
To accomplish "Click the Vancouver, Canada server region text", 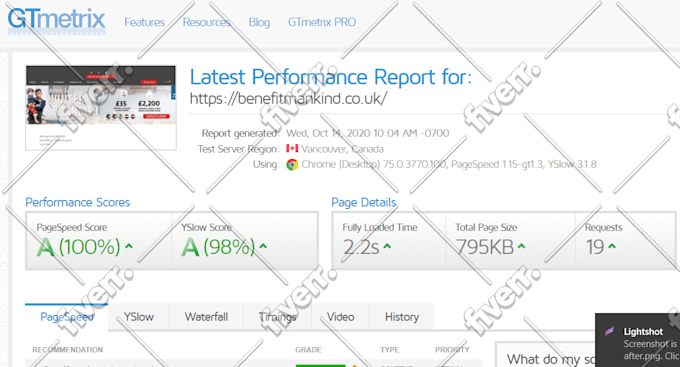I will click(x=343, y=149).
